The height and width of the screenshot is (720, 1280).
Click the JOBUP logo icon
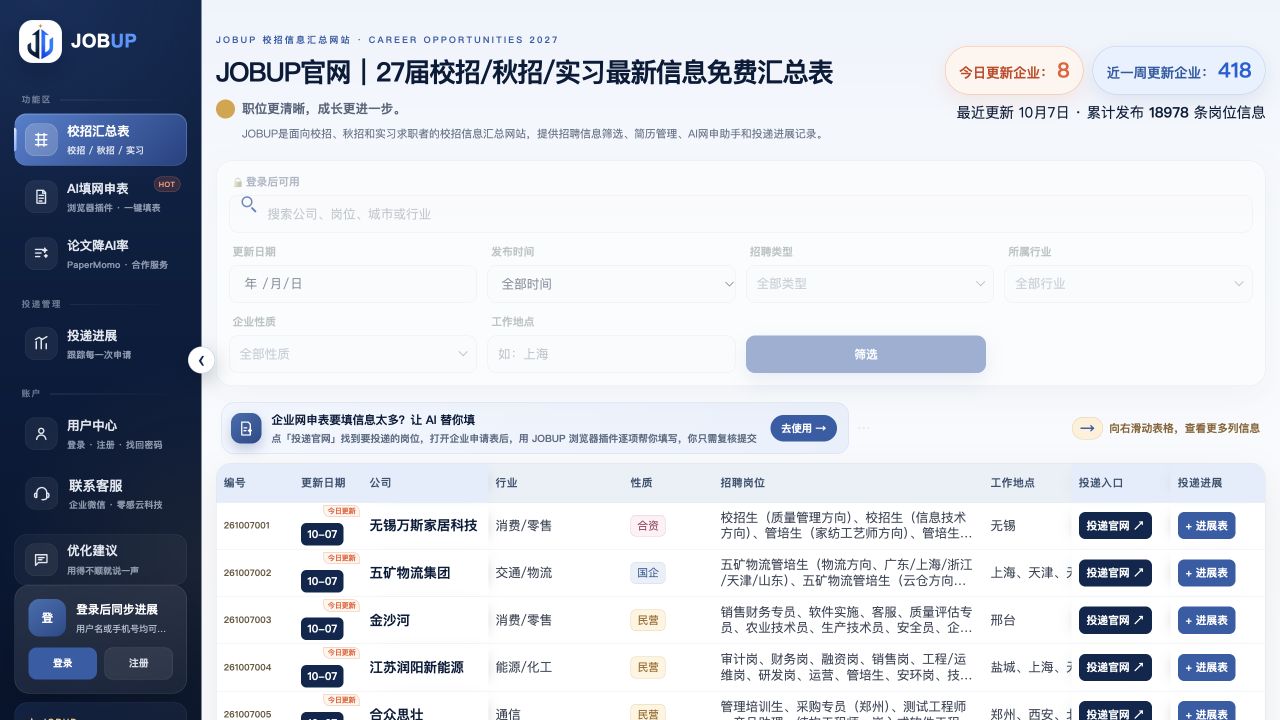click(40, 41)
